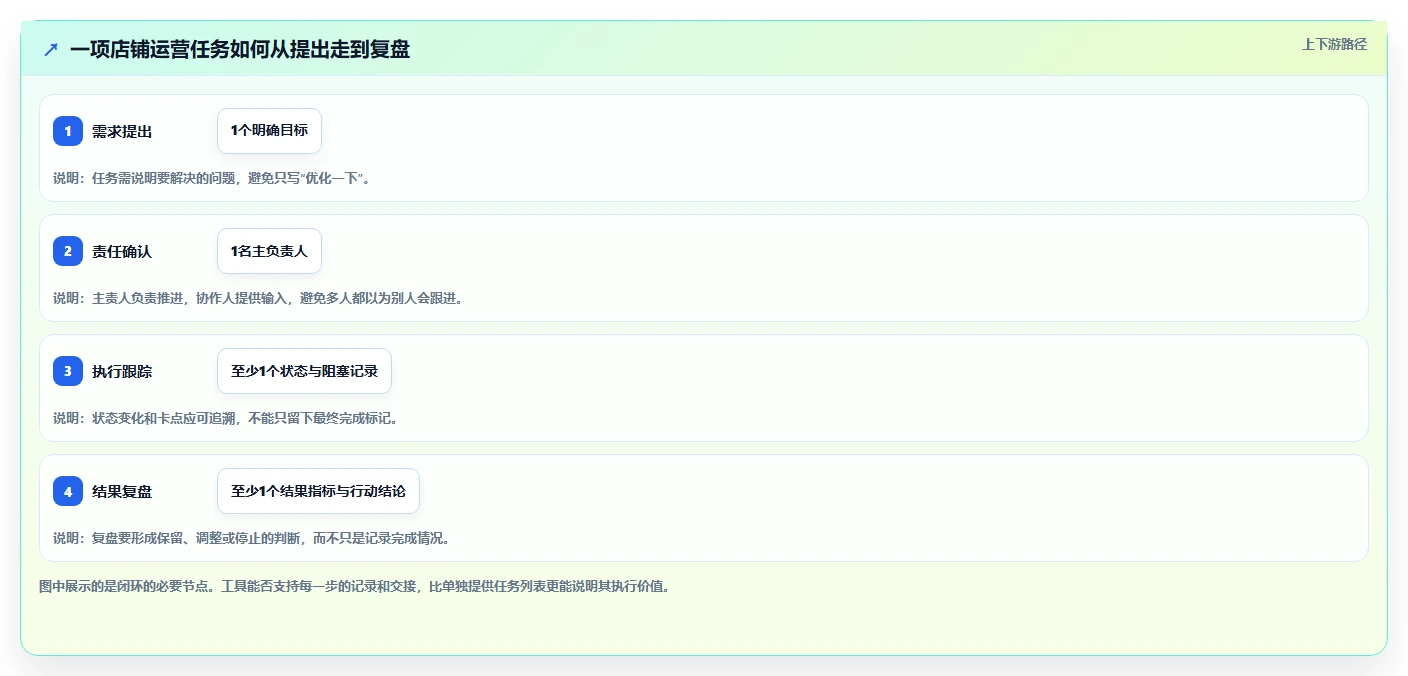Click the step 3 number badge

[68, 371]
